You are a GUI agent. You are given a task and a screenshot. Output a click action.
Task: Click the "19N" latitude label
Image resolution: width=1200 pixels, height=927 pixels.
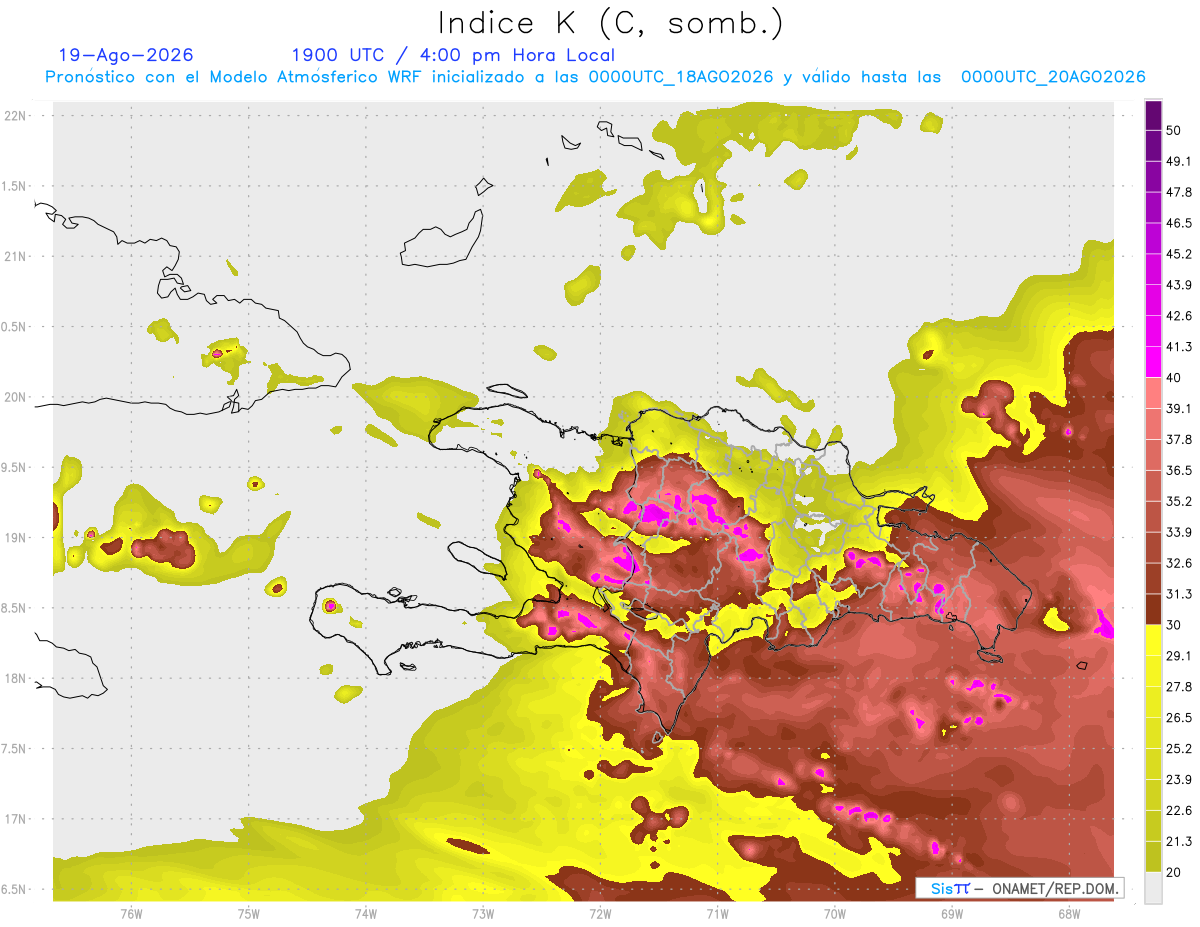click(x=17, y=538)
